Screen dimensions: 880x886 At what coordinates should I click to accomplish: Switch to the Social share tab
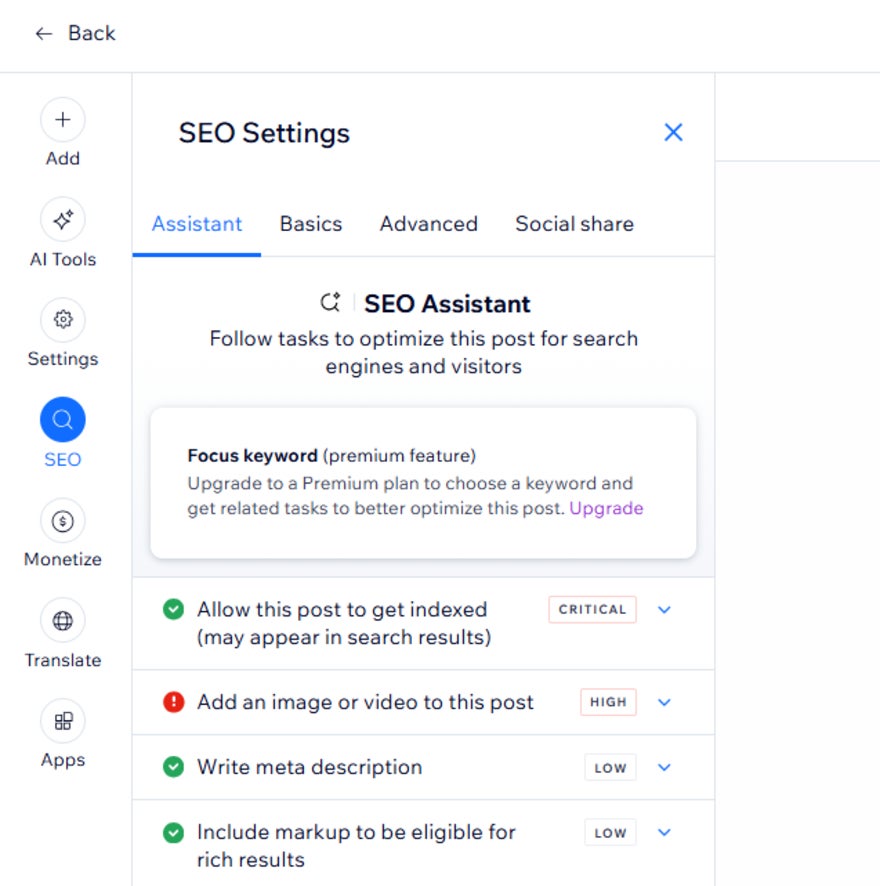point(573,224)
